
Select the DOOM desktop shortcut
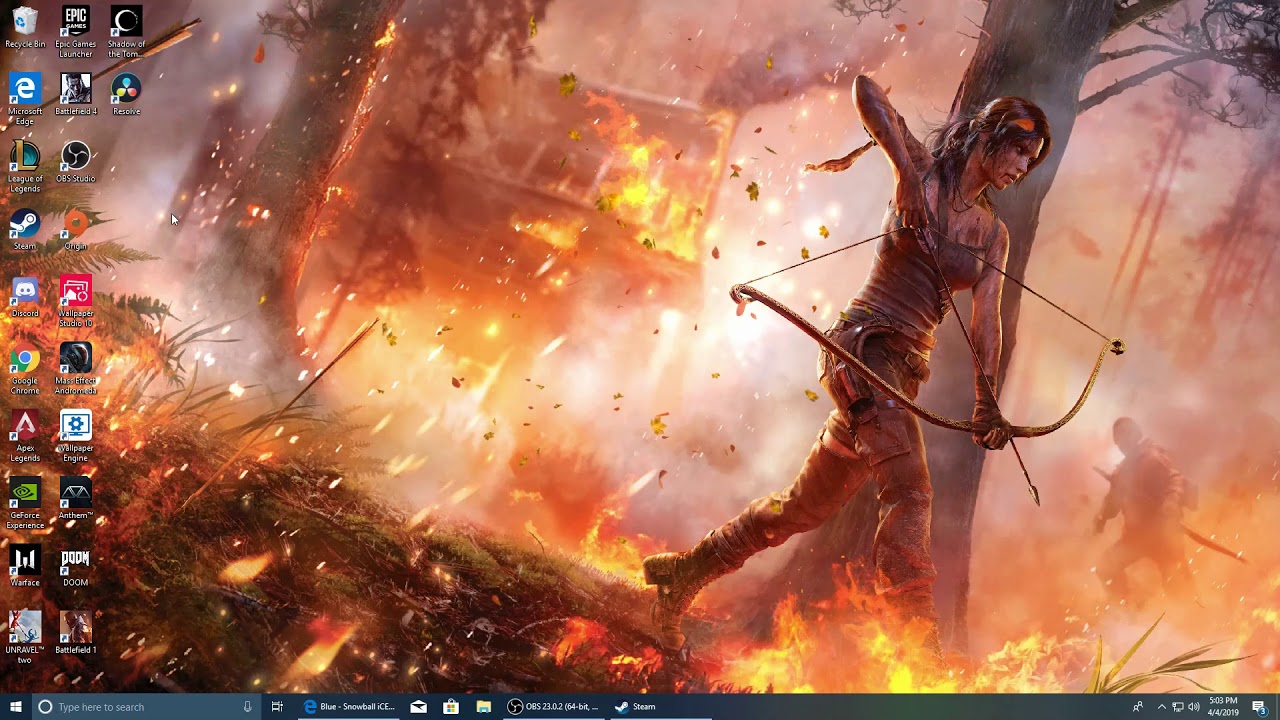click(x=75, y=566)
